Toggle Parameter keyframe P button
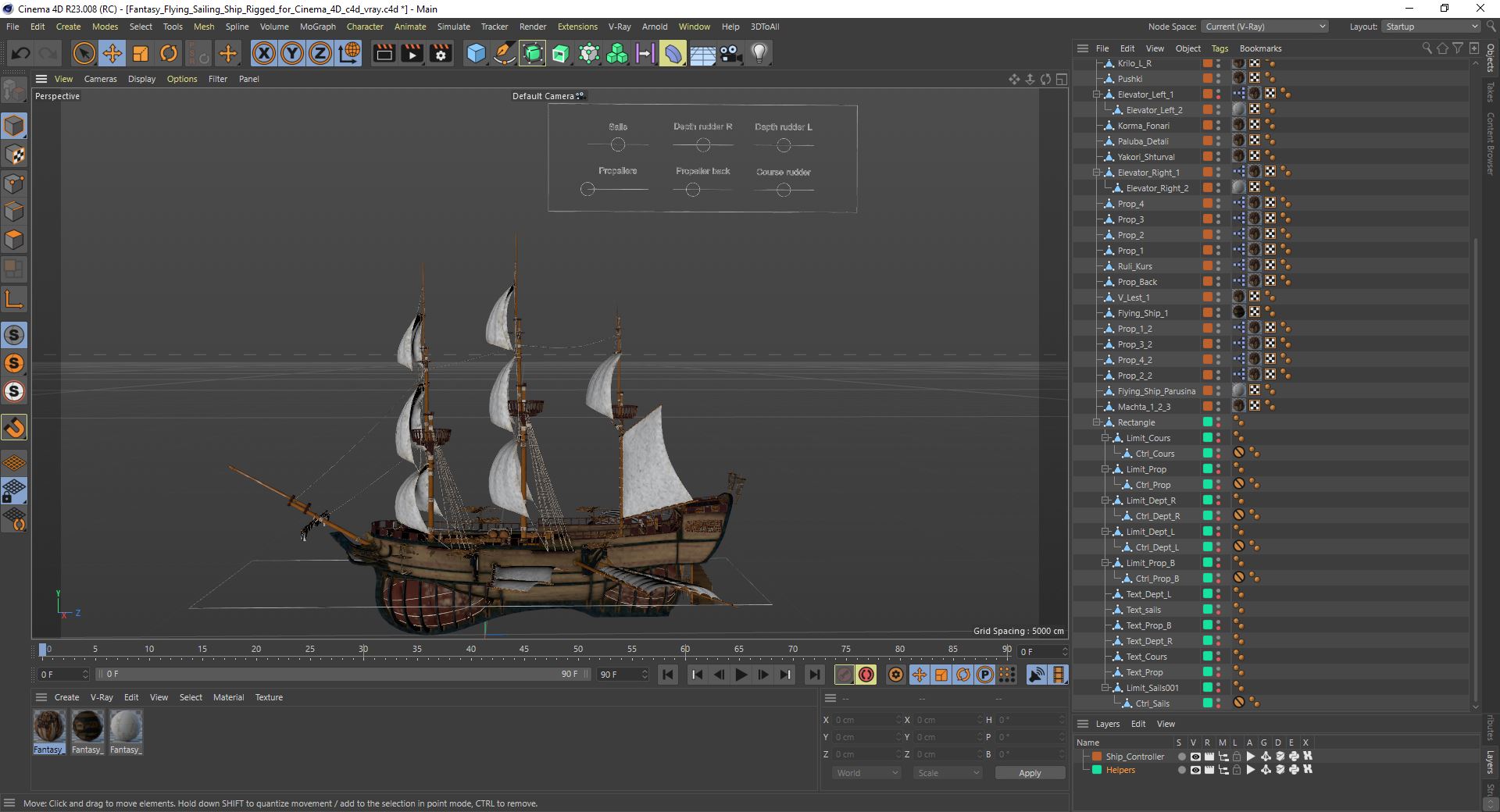 click(x=985, y=675)
